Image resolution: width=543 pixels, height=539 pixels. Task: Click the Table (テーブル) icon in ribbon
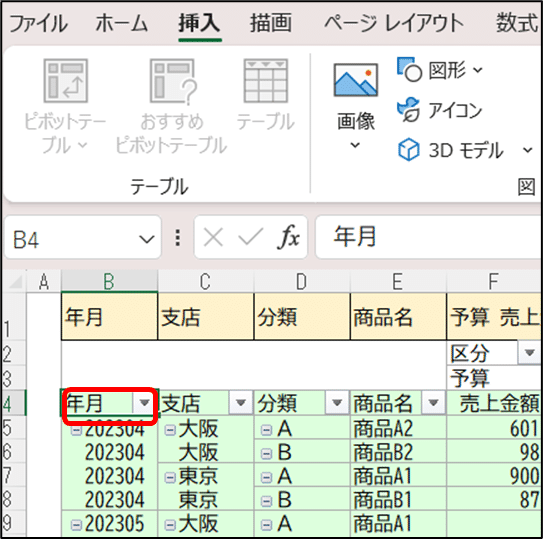click(266, 81)
